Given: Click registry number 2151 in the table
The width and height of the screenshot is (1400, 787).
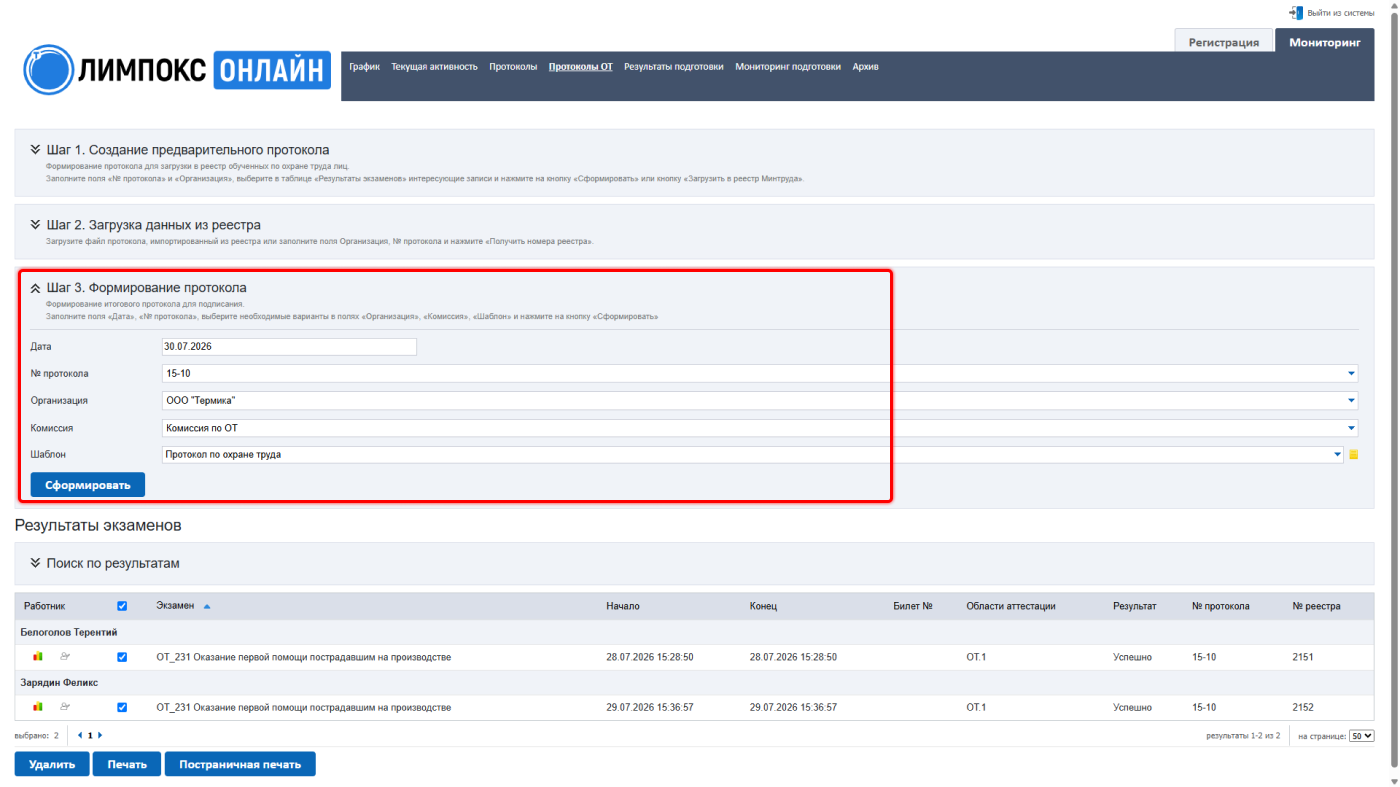Looking at the screenshot, I should pyautogui.click(x=1303, y=657).
